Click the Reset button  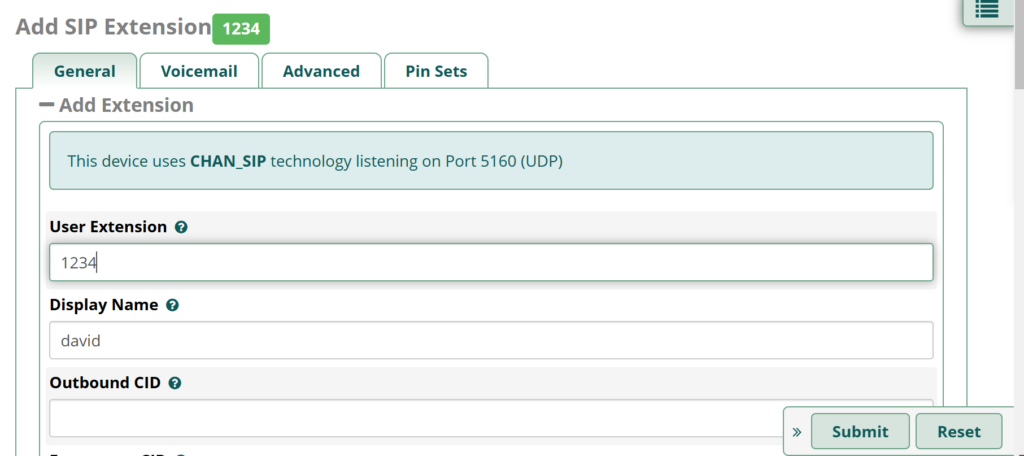click(x=959, y=431)
